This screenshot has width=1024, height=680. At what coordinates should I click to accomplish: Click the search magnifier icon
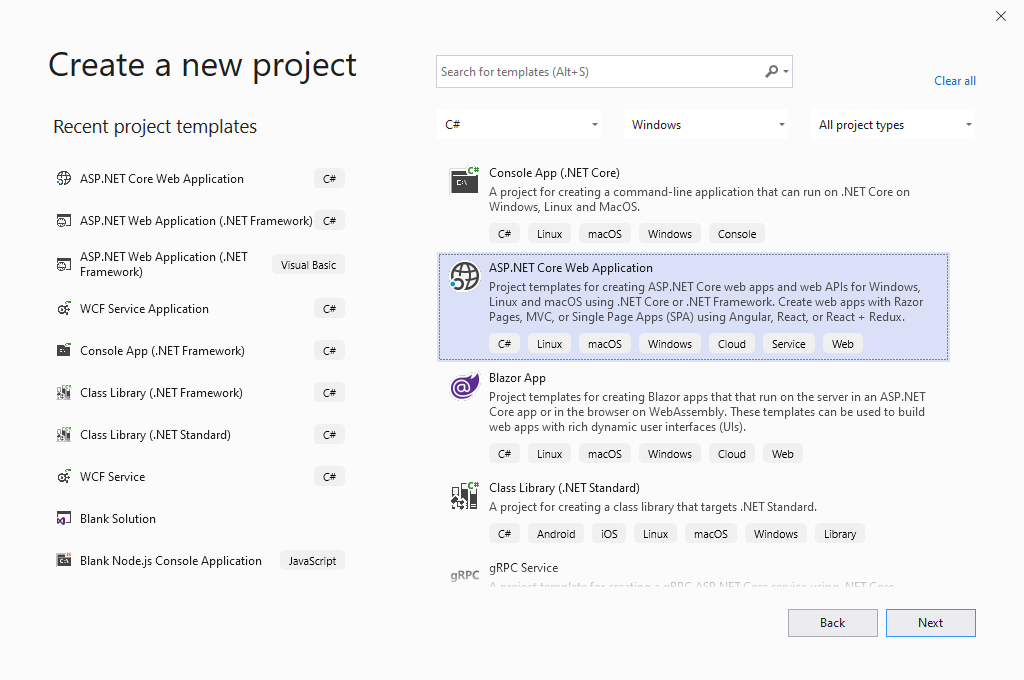[773, 71]
